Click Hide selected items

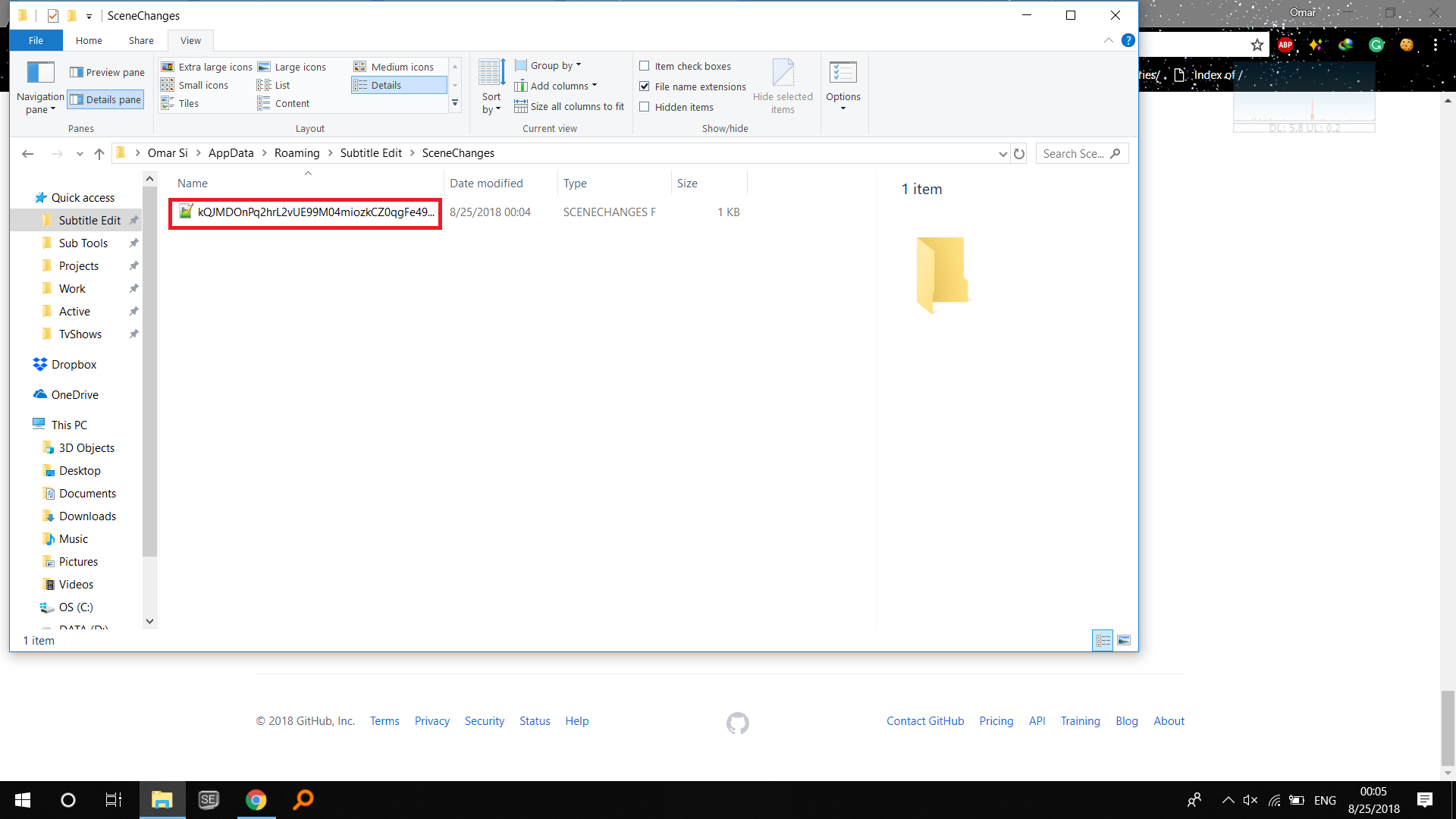point(783,86)
